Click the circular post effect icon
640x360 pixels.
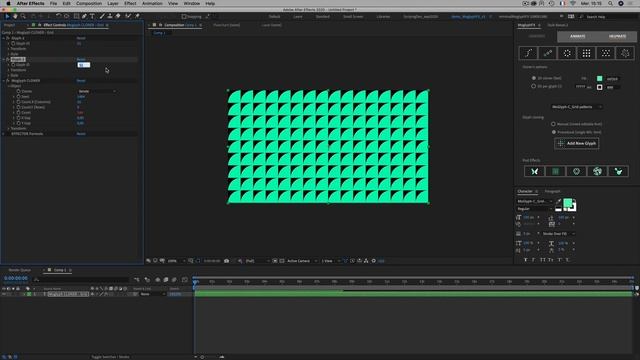[x=576, y=171]
